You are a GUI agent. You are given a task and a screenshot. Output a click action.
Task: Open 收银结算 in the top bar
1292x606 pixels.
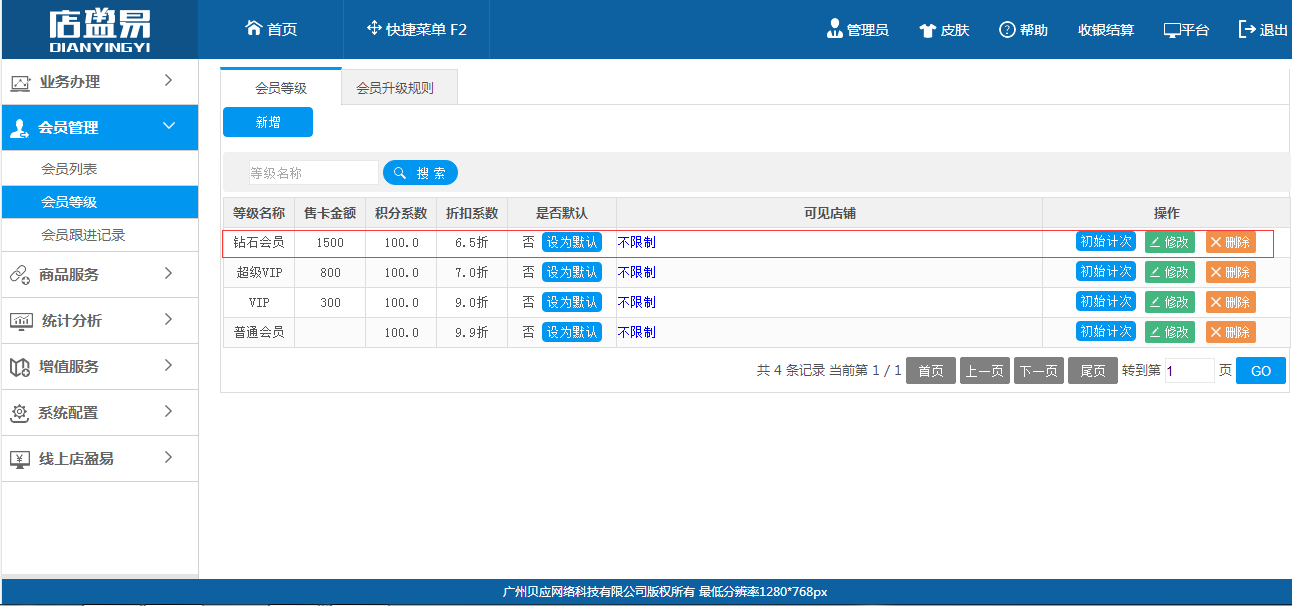(1106, 30)
